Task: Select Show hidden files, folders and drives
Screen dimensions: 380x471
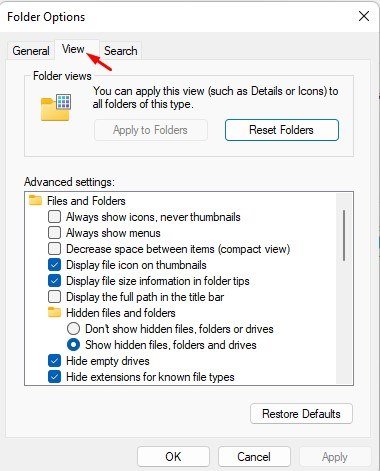Action: [73, 345]
